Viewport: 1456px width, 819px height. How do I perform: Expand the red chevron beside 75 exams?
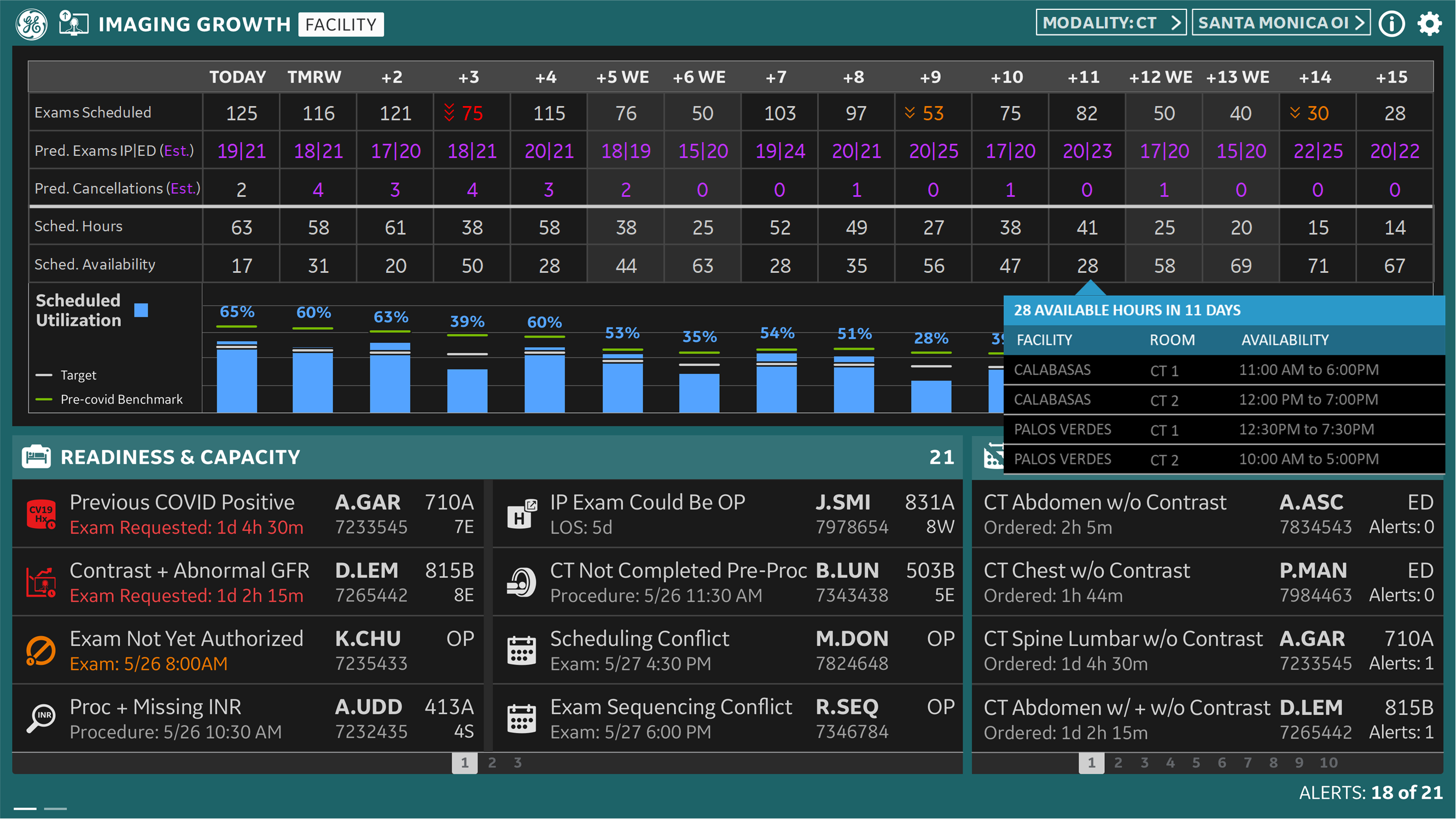(450, 113)
